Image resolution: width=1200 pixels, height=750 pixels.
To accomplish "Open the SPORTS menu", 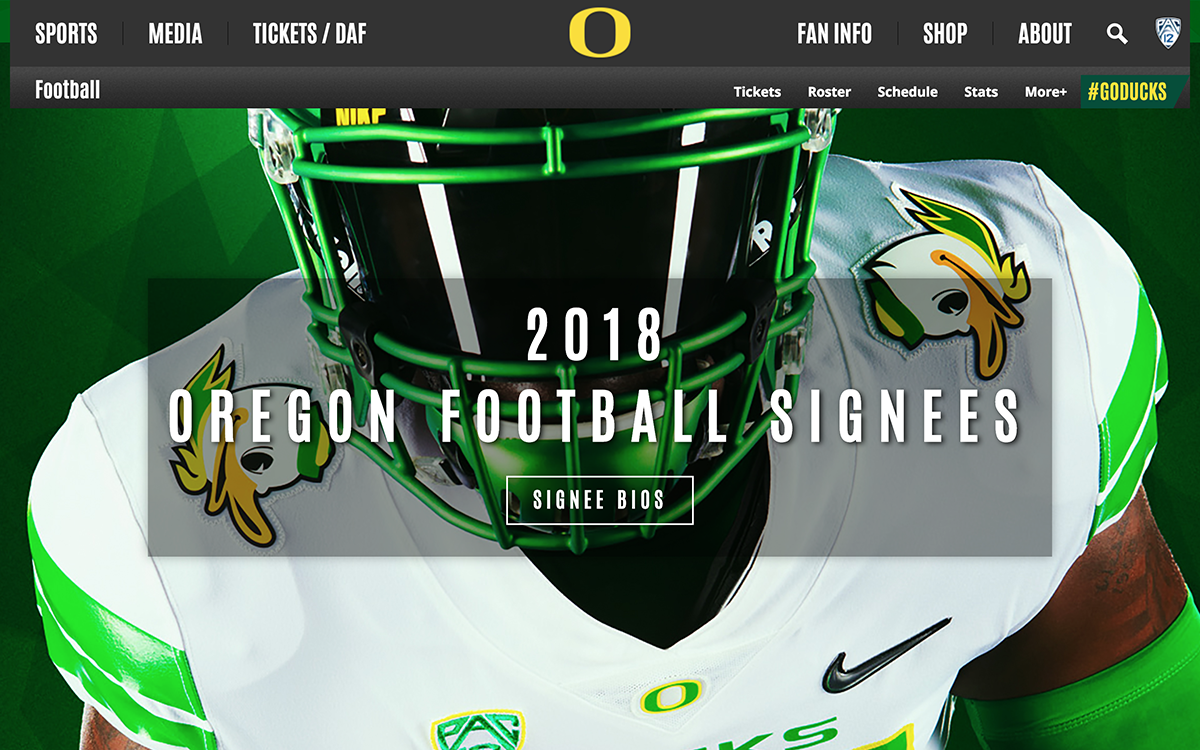I will [66, 34].
